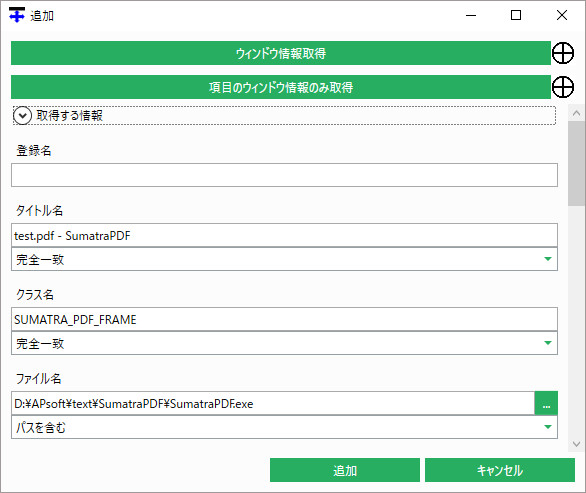The width and height of the screenshot is (586, 493).
Task: Maximize the 追加 window
Action: (x=516, y=15)
